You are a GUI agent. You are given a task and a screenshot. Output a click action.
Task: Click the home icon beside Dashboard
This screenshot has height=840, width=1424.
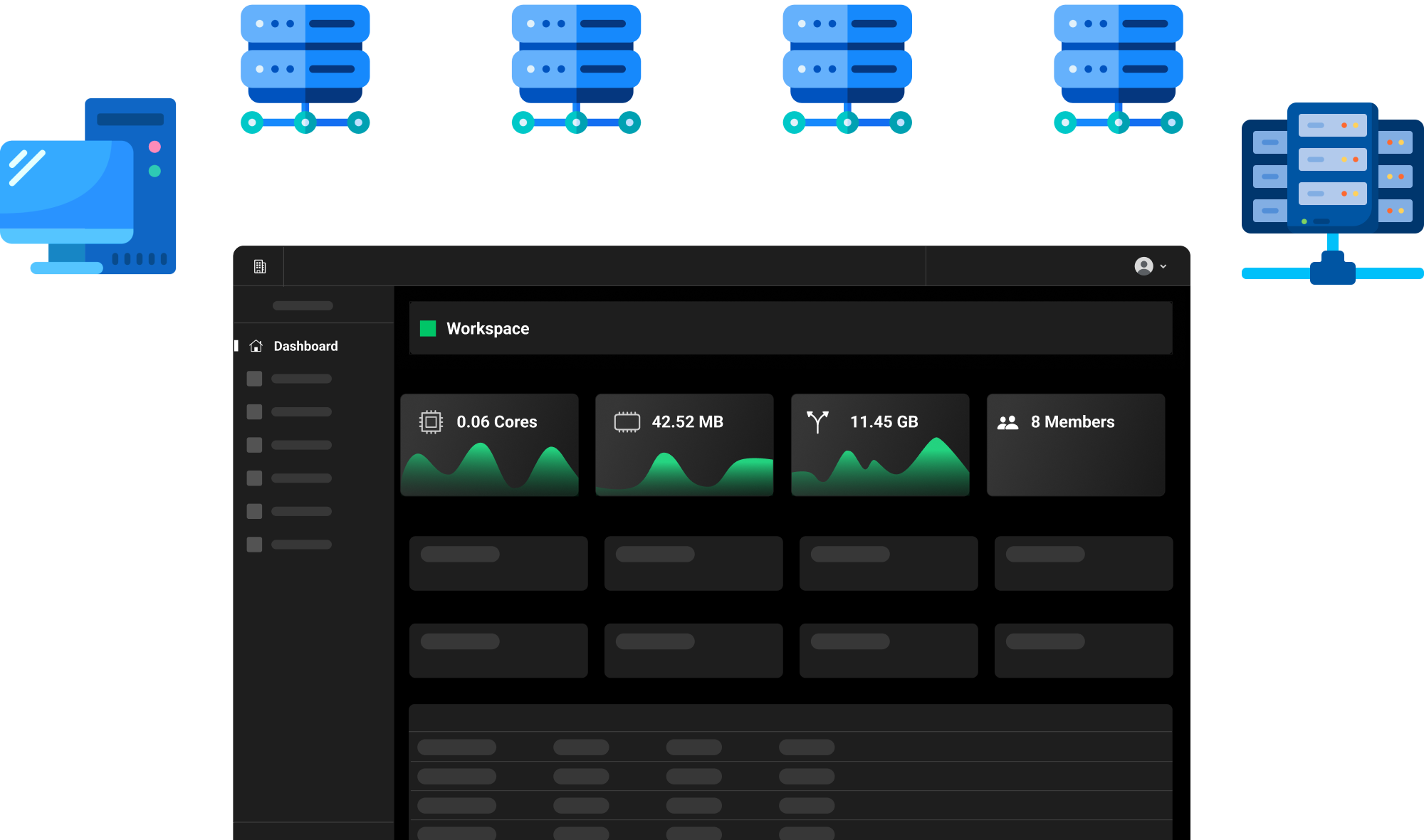[x=256, y=346]
